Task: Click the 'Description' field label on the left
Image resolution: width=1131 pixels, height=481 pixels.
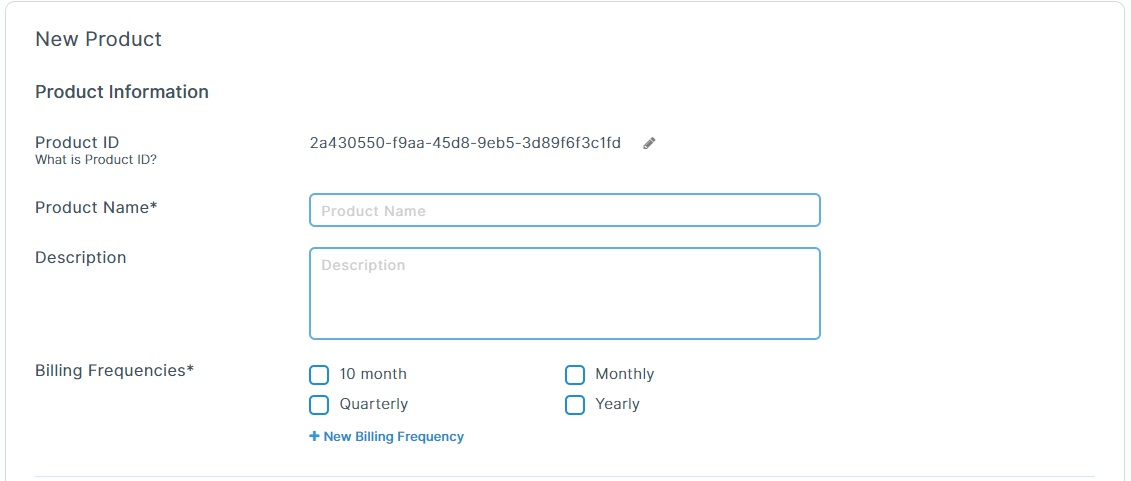Action: point(81,258)
